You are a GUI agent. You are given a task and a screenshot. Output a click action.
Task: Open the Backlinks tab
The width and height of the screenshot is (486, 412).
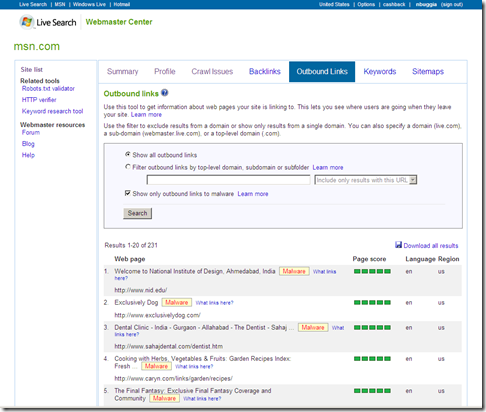[265, 71]
